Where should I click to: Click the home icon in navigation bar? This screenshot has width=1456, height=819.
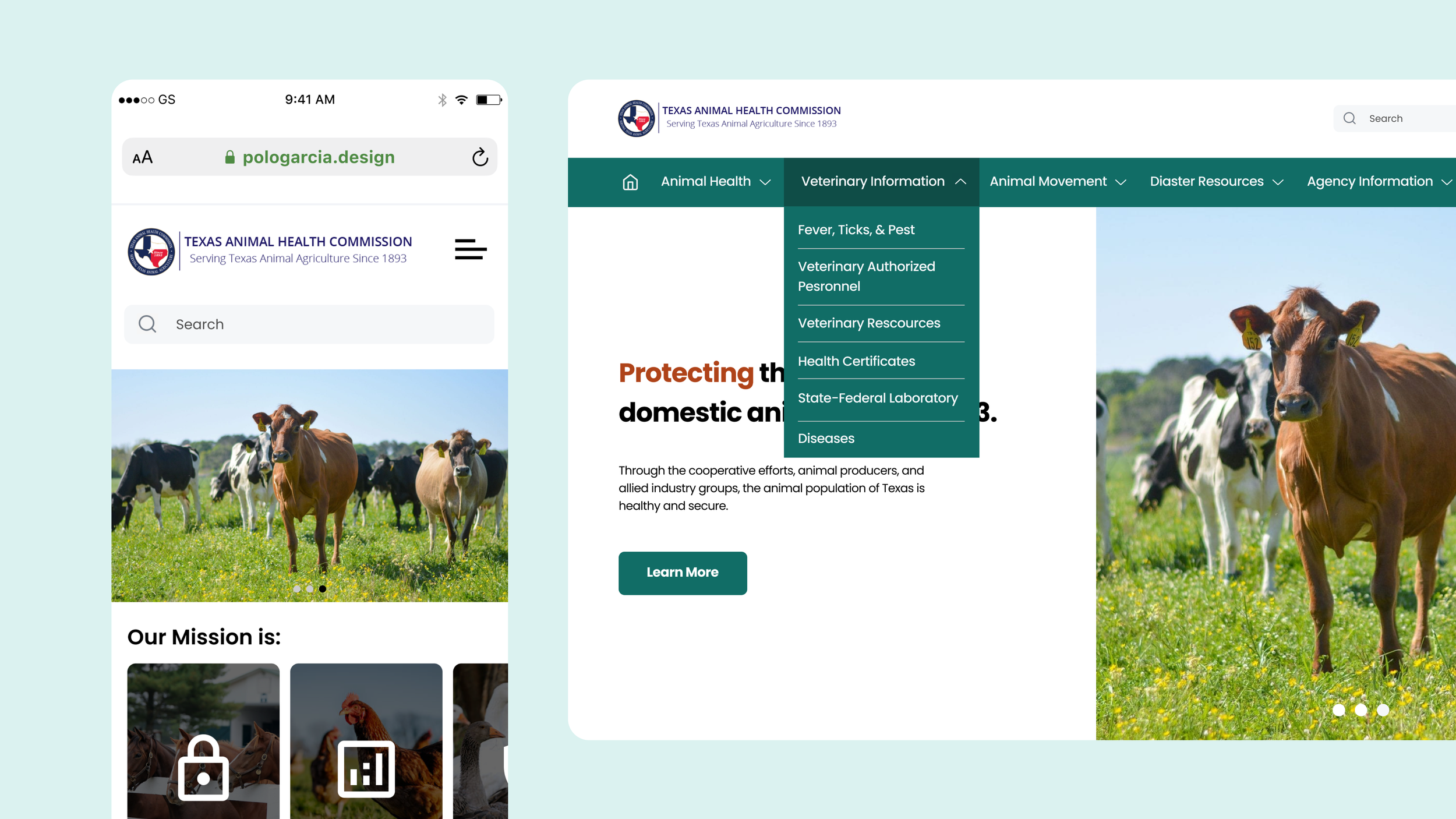tap(630, 182)
